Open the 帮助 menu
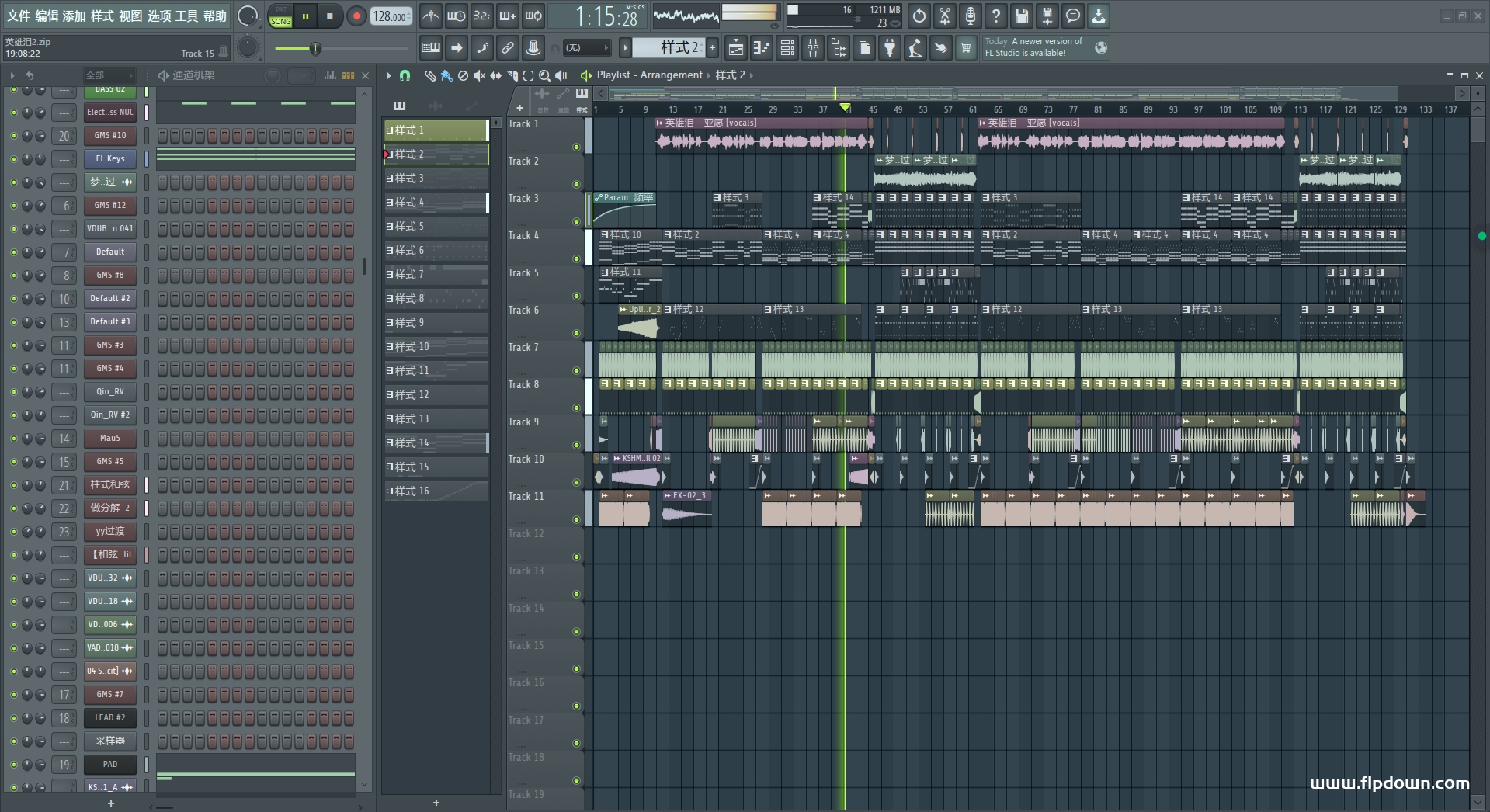The image size is (1490, 812). click(x=215, y=16)
